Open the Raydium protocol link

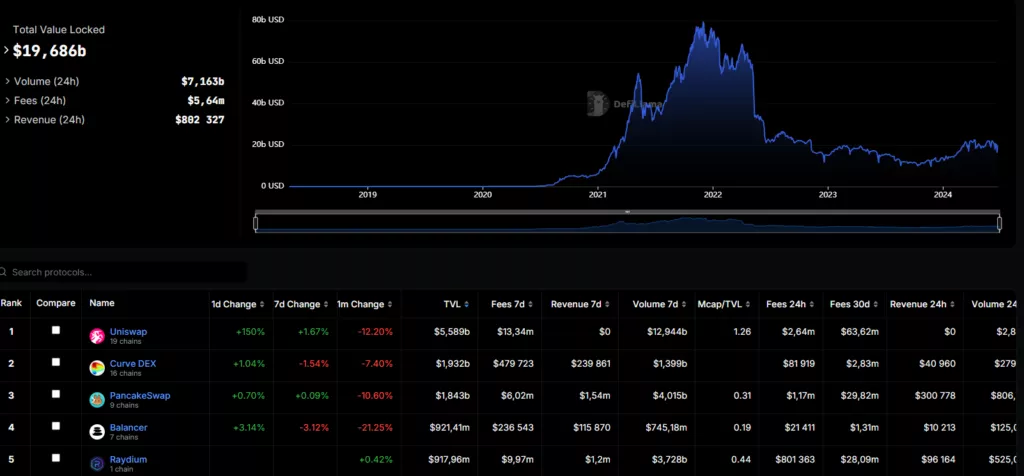pos(128,460)
